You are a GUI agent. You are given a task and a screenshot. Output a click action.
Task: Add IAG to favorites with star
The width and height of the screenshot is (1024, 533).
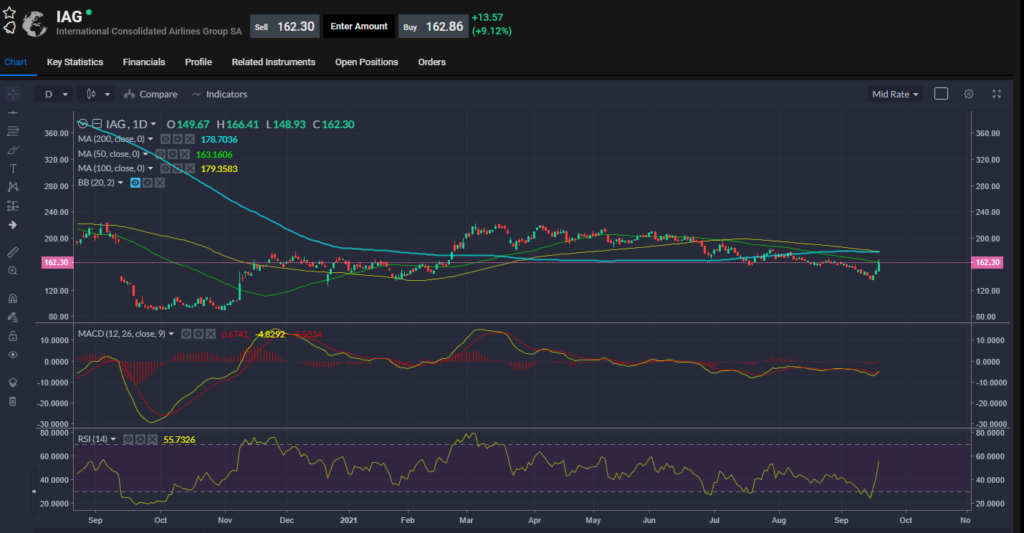click(x=9, y=13)
